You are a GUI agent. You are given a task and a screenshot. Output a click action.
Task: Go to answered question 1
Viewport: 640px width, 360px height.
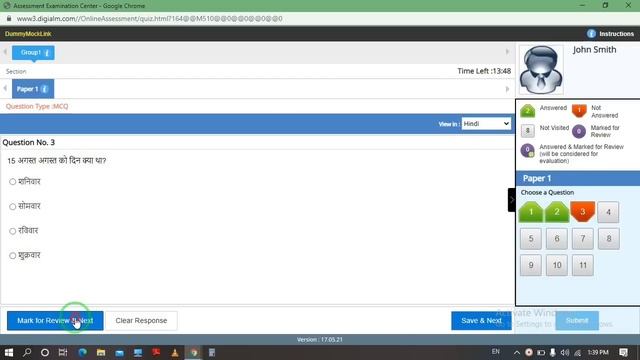coord(531,212)
